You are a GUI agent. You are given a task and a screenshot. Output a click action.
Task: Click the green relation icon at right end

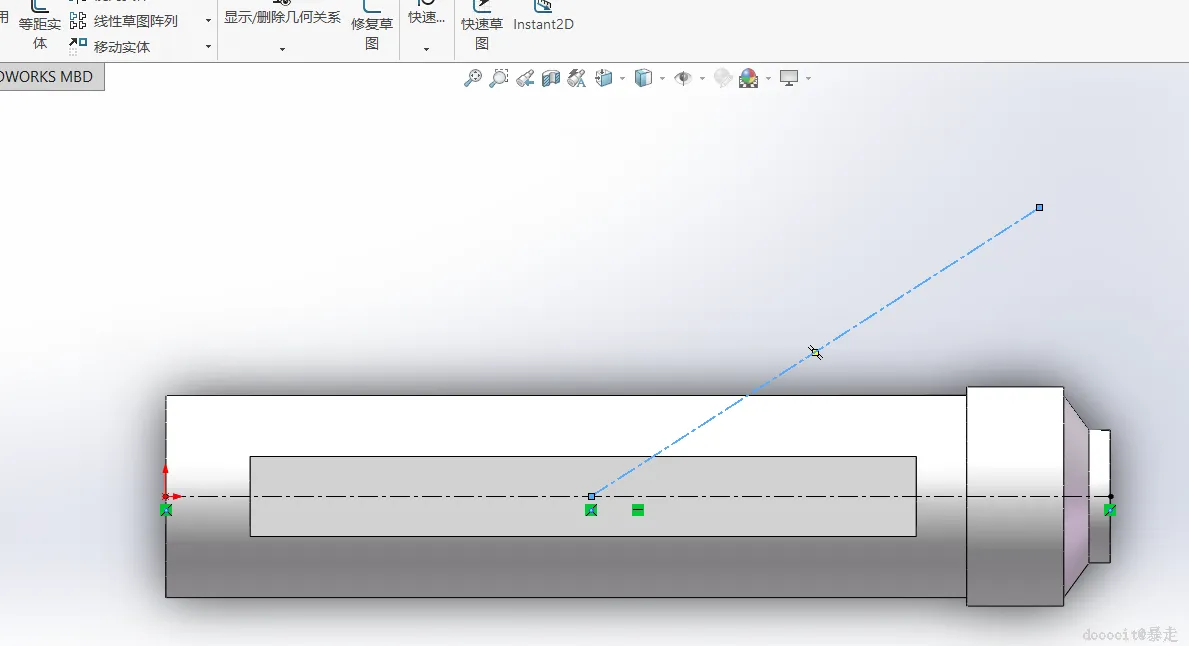click(1110, 510)
